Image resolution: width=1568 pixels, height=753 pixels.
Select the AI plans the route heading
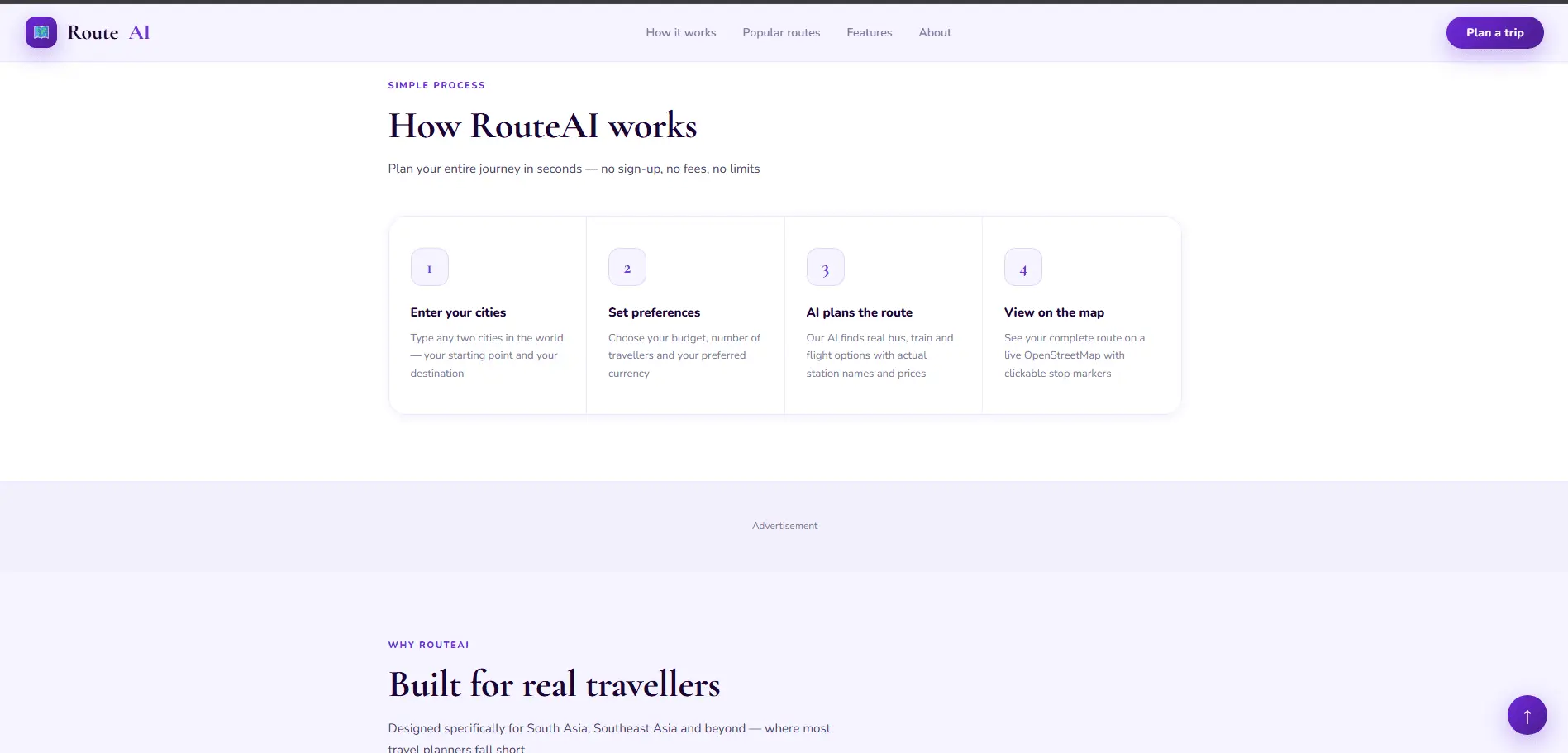click(x=860, y=312)
